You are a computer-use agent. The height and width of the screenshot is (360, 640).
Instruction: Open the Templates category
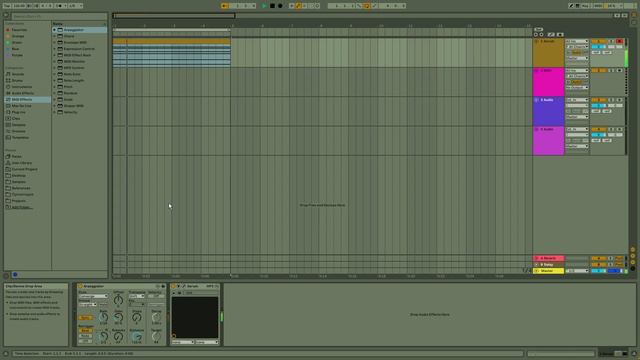pos(20,138)
